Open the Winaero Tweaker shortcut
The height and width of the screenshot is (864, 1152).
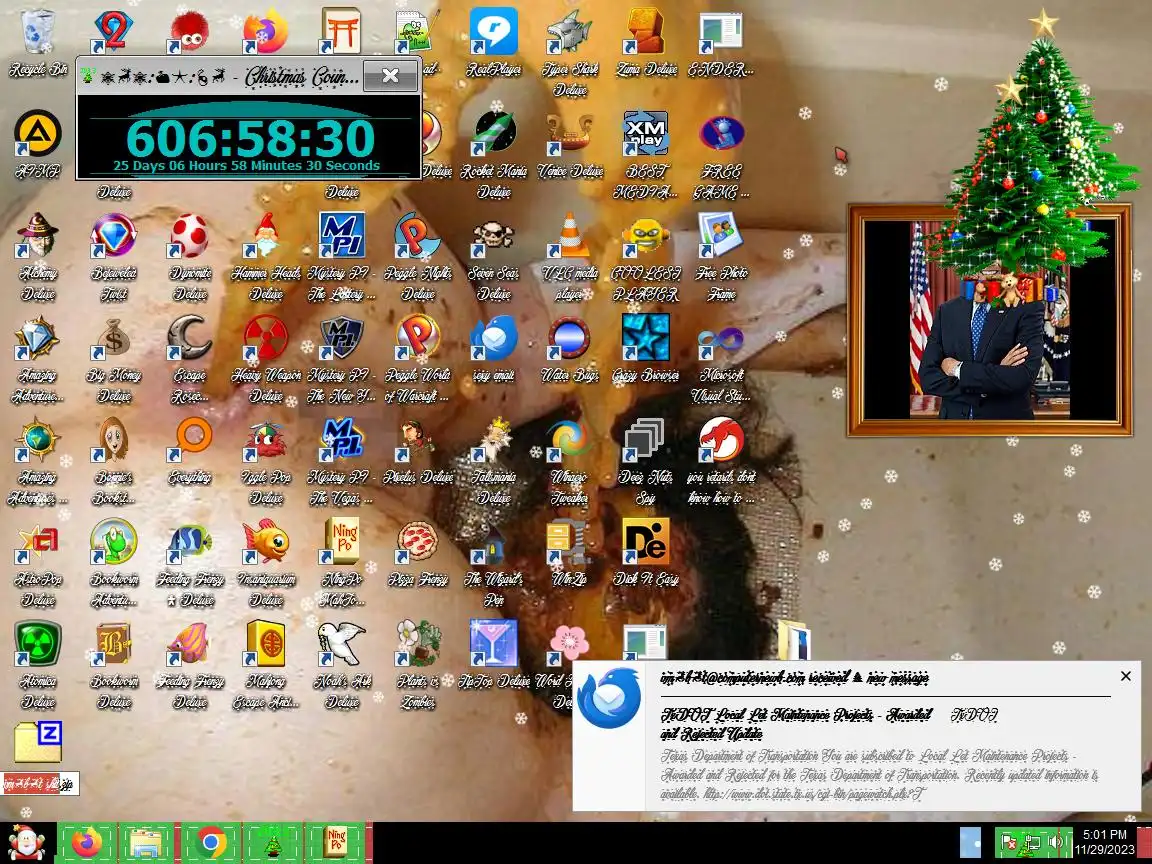[x=570, y=461]
